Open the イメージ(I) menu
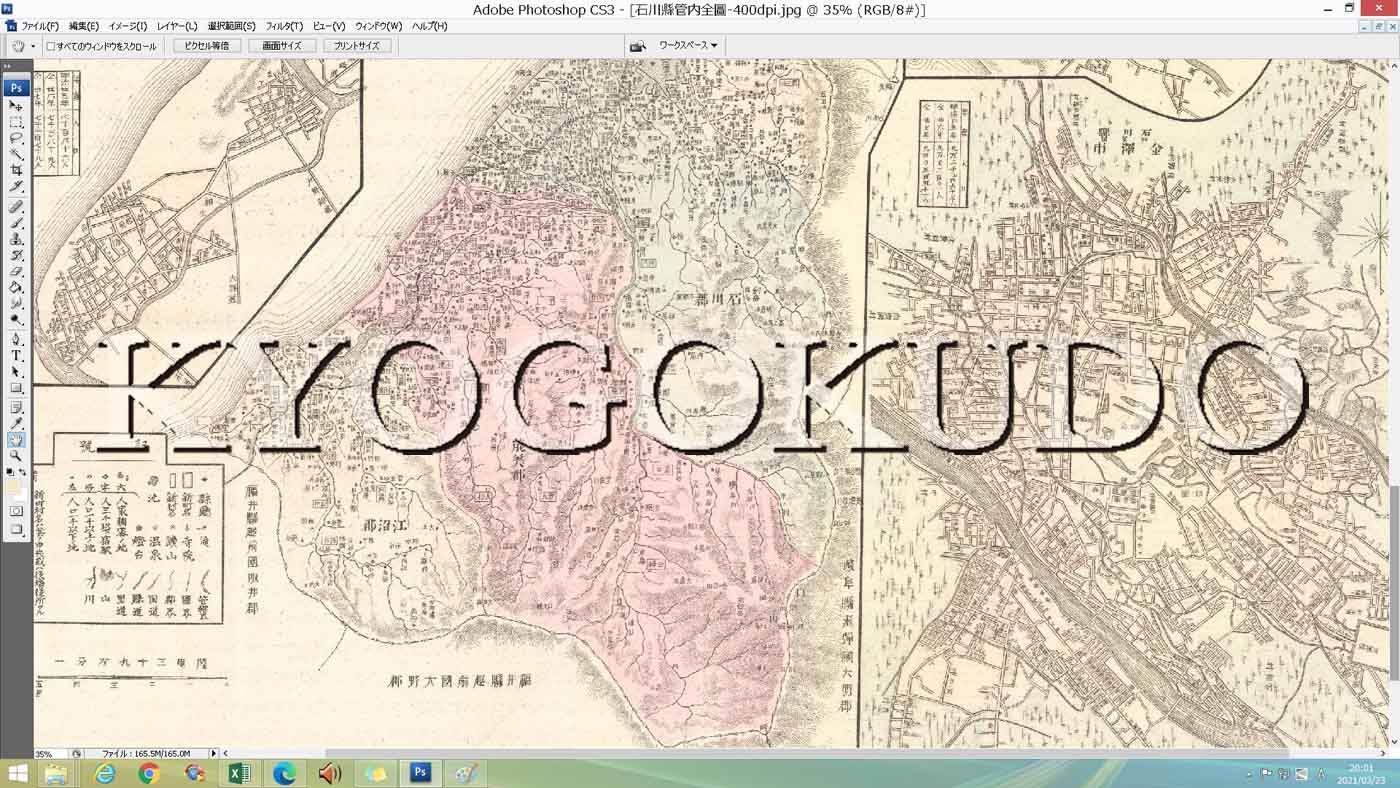1400x788 pixels. (127, 26)
